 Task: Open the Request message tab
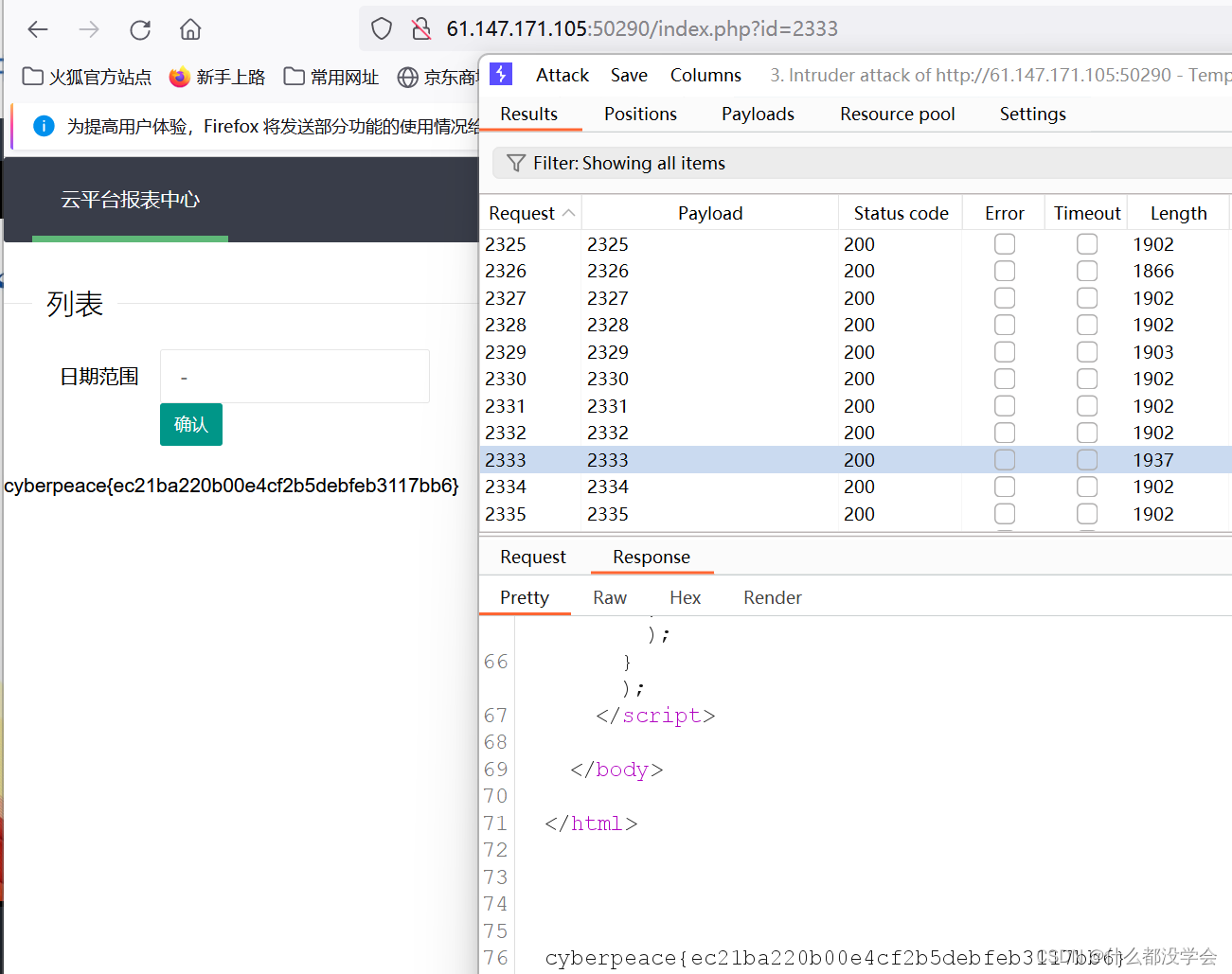pos(533,557)
